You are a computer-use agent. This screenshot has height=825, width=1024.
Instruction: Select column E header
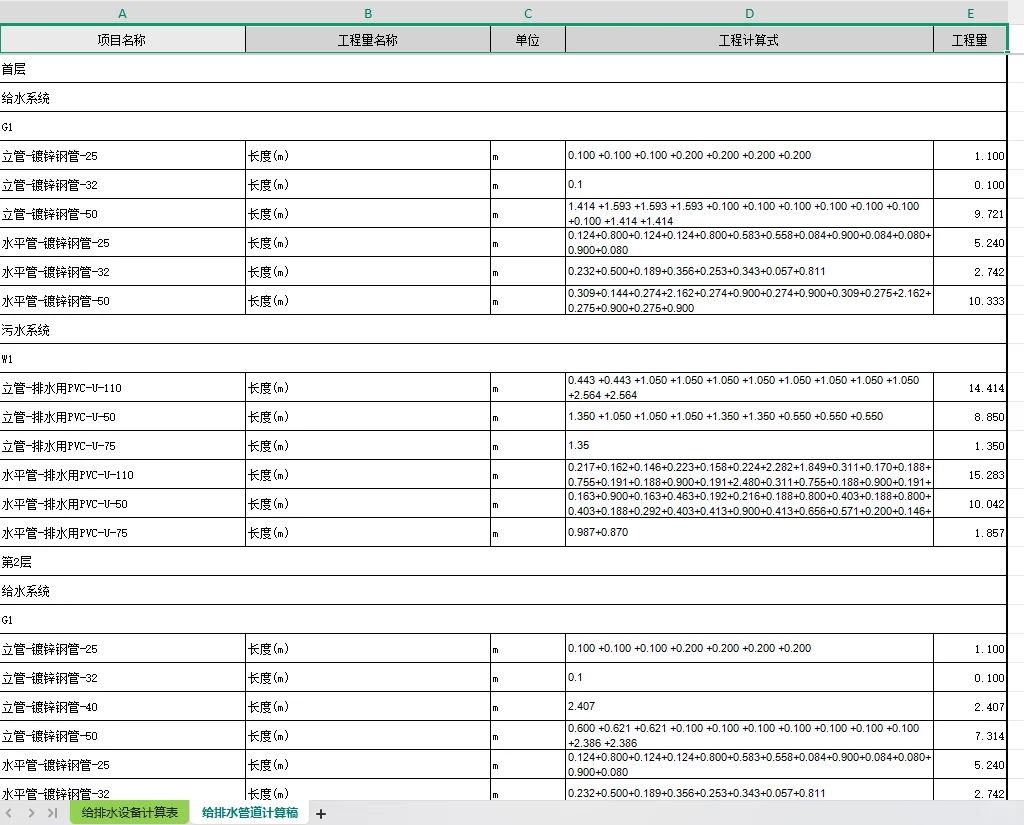point(970,13)
